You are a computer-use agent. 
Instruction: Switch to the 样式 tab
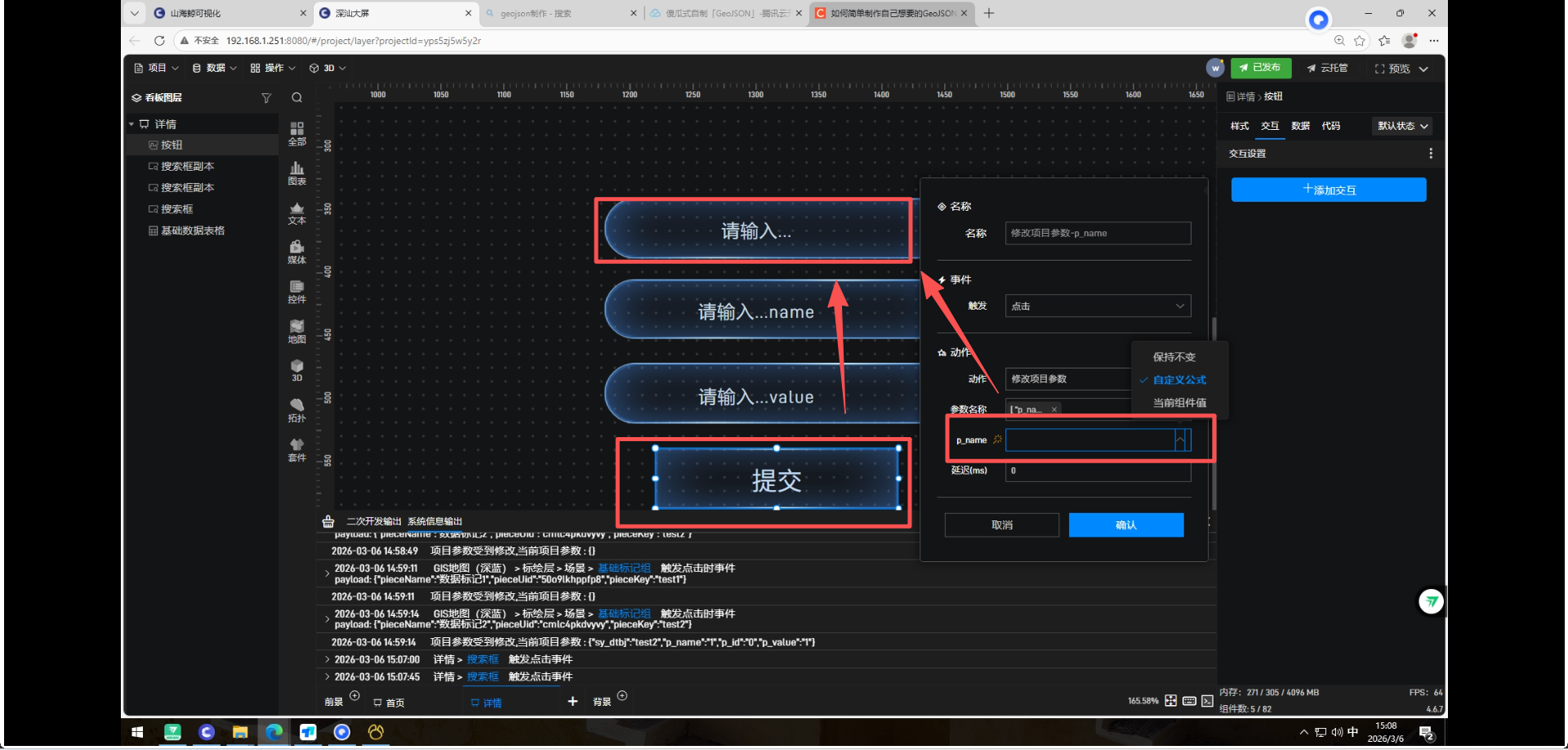(x=1239, y=126)
